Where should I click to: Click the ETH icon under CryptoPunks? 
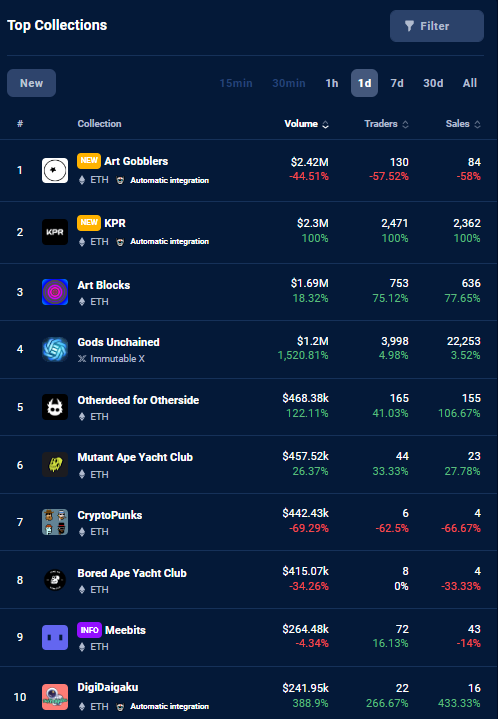(82, 532)
